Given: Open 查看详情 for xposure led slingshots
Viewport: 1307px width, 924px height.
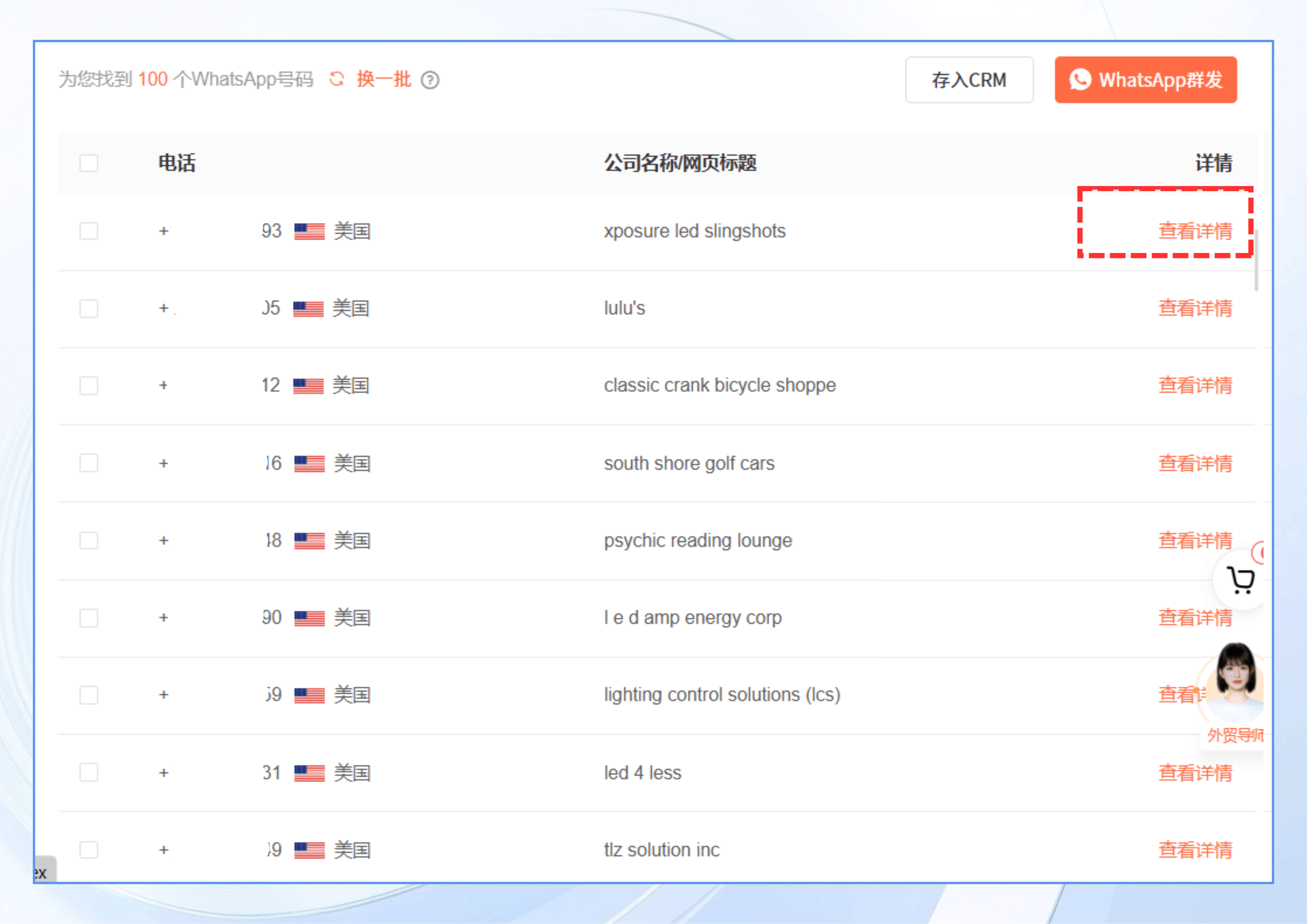Looking at the screenshot, I should click(1195, 231).
